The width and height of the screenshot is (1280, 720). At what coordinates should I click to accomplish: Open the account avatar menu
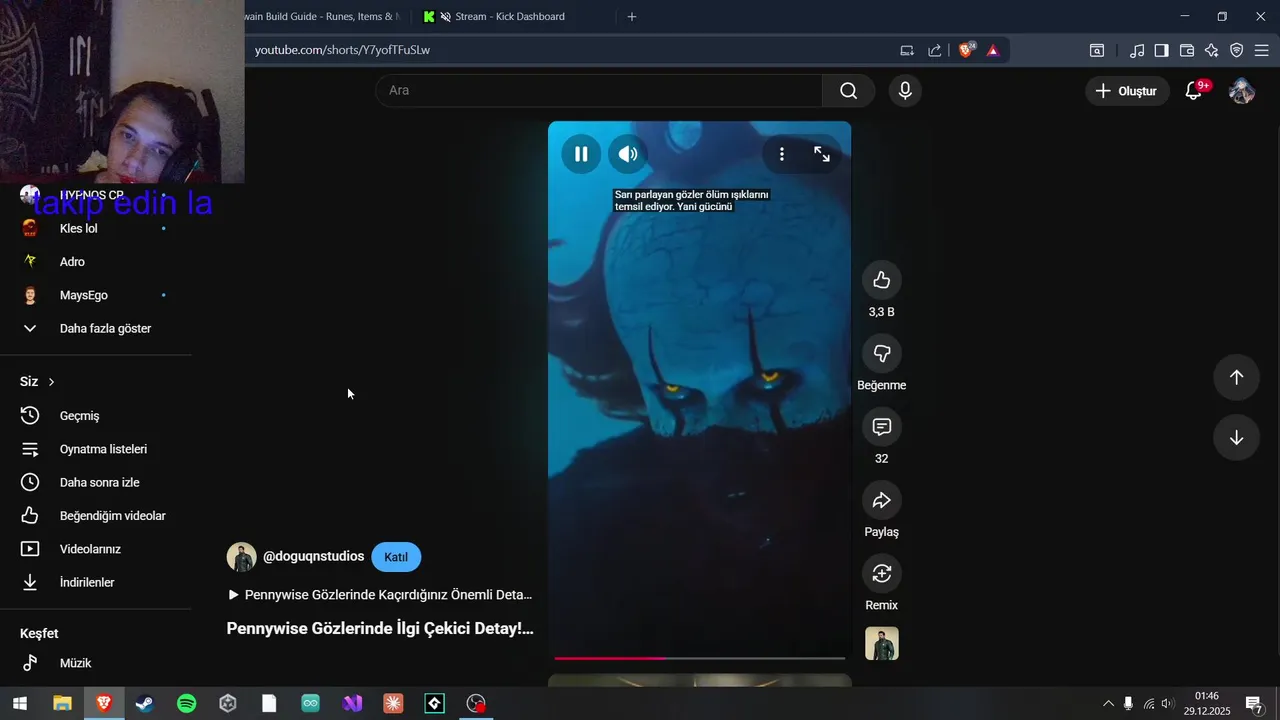[x=1242, y=91]
